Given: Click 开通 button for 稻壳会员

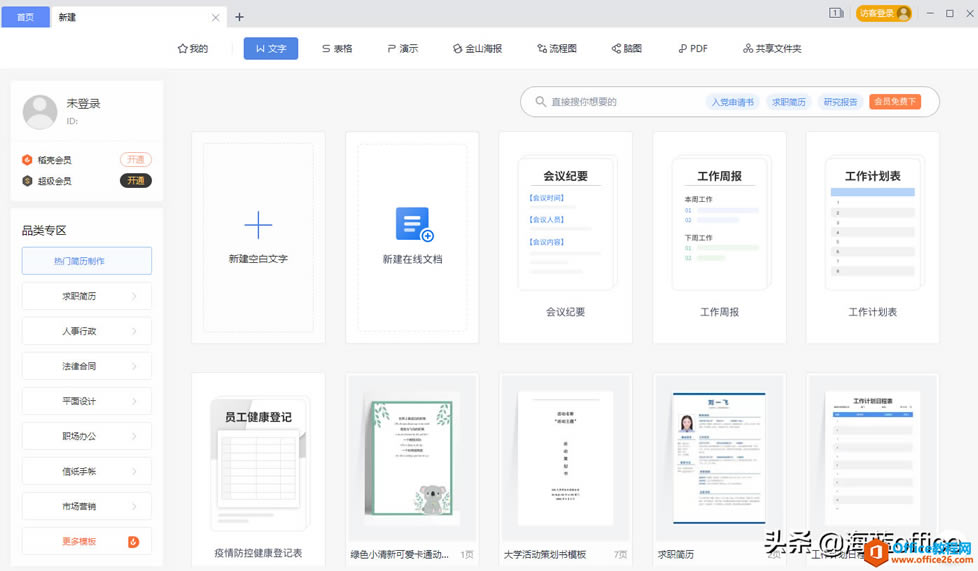Looking at the screenshot, I should (x=135, y=160).
